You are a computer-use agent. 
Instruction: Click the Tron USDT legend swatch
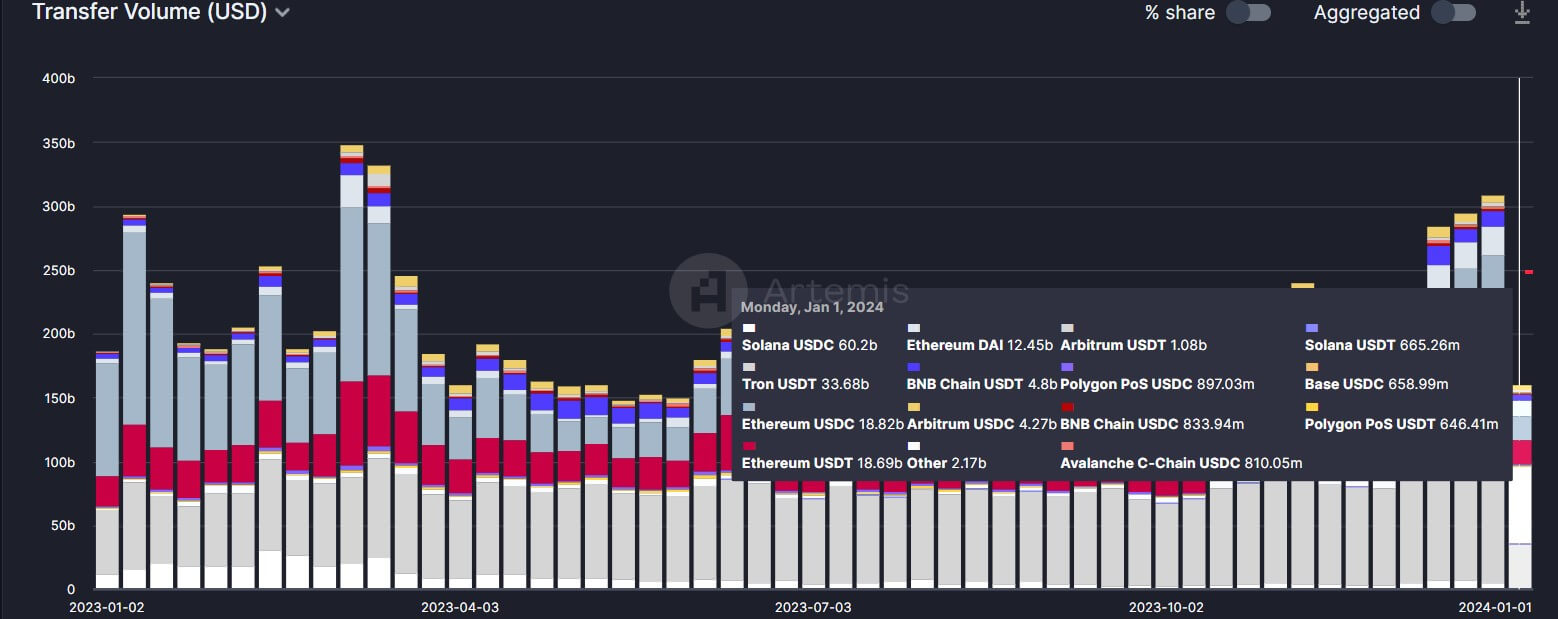click(749, 367)
